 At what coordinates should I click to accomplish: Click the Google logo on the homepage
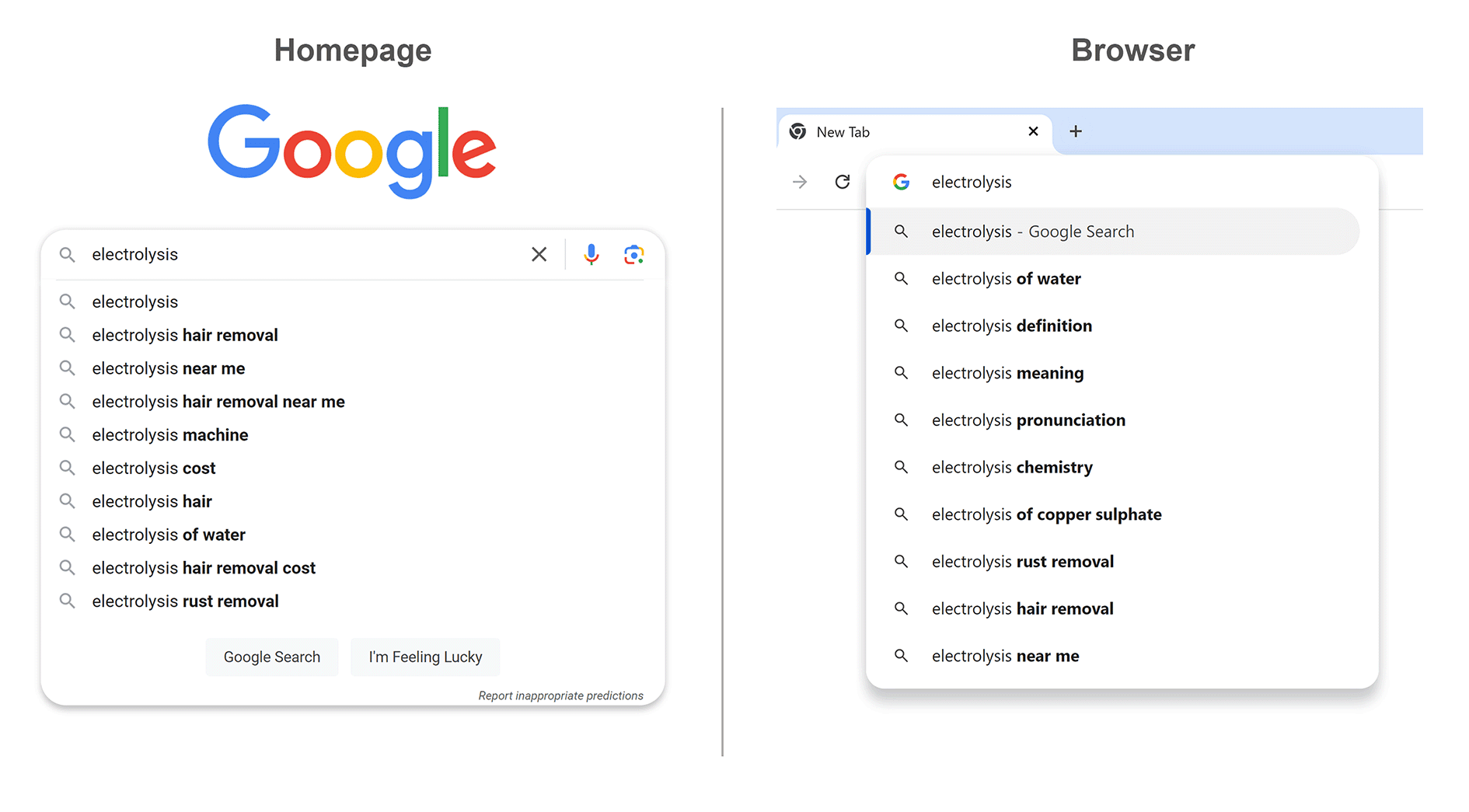point(351,152)
